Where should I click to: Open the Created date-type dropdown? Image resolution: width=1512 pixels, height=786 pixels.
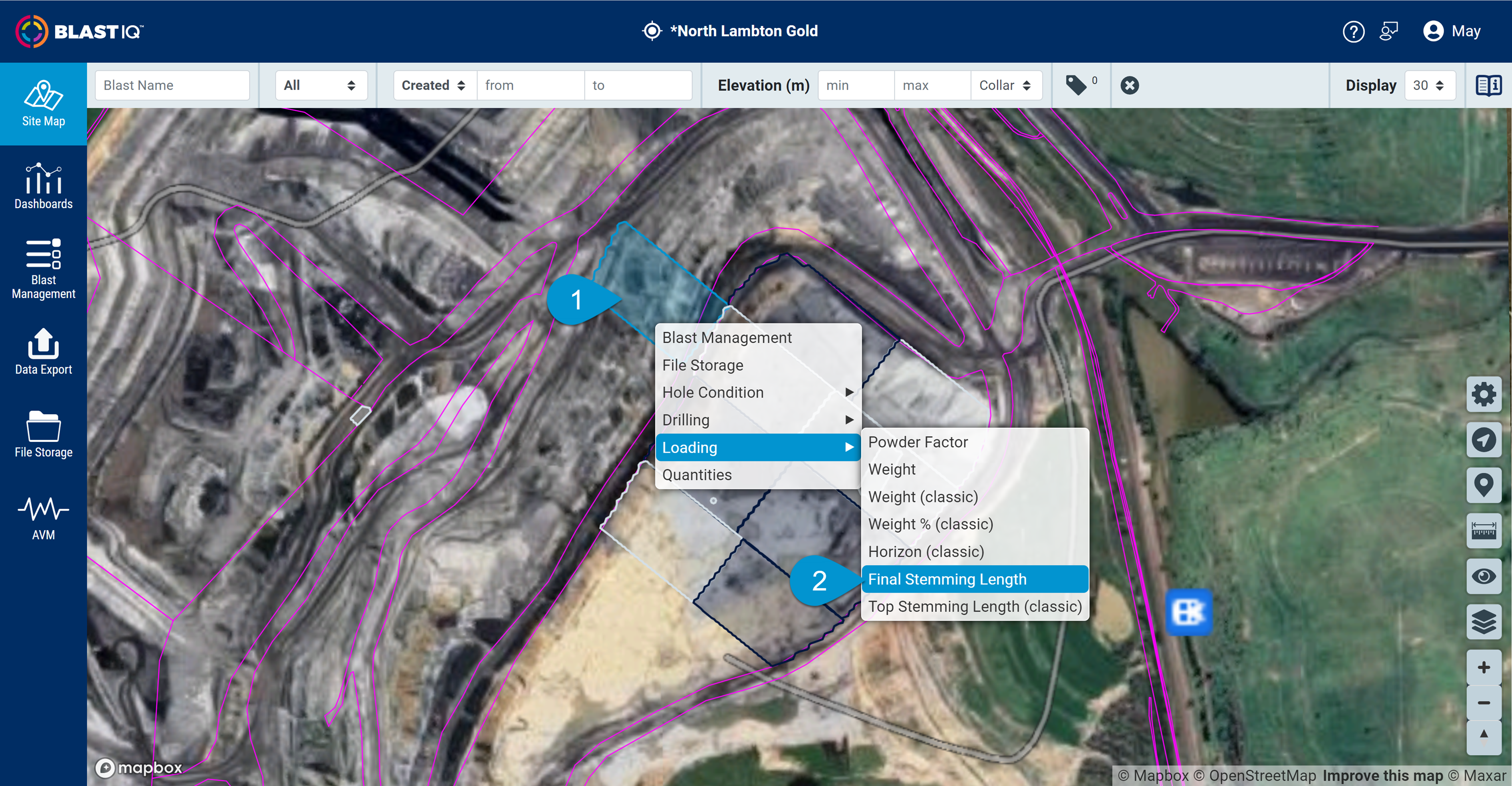point(434,85)
